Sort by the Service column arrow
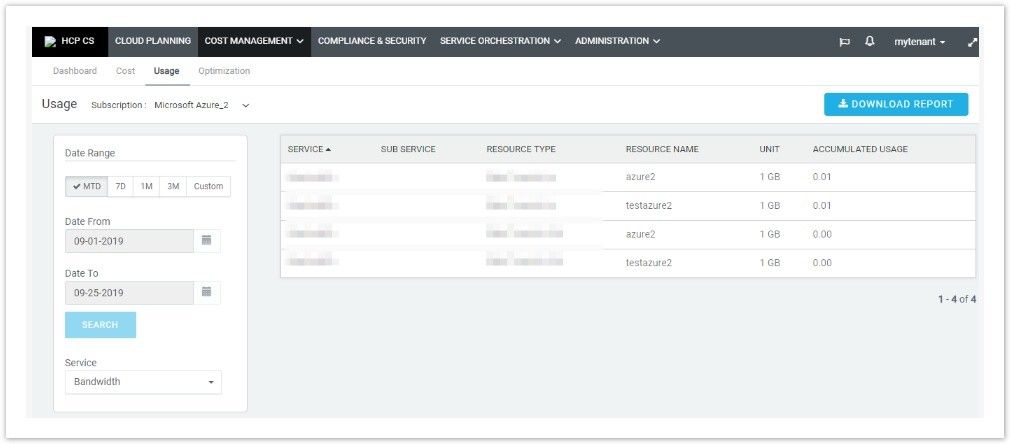This screenshot has width=1010, height=444. (328, 150)
